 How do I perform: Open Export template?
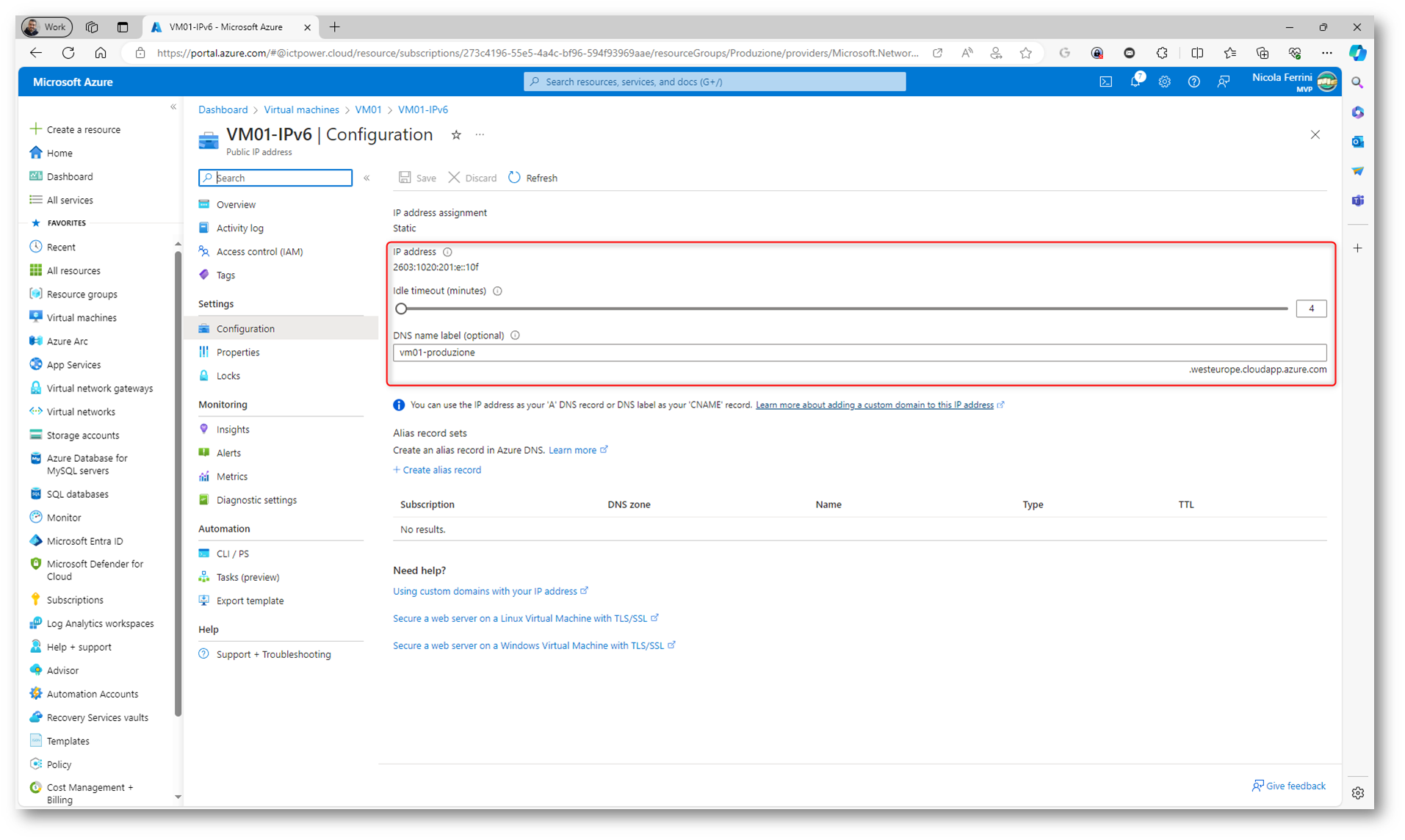point(250,600)
